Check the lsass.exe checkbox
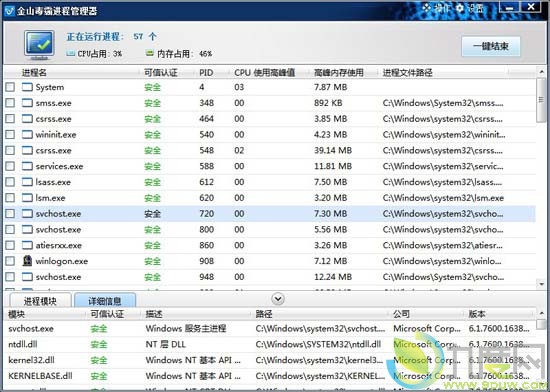 (10, 182)
